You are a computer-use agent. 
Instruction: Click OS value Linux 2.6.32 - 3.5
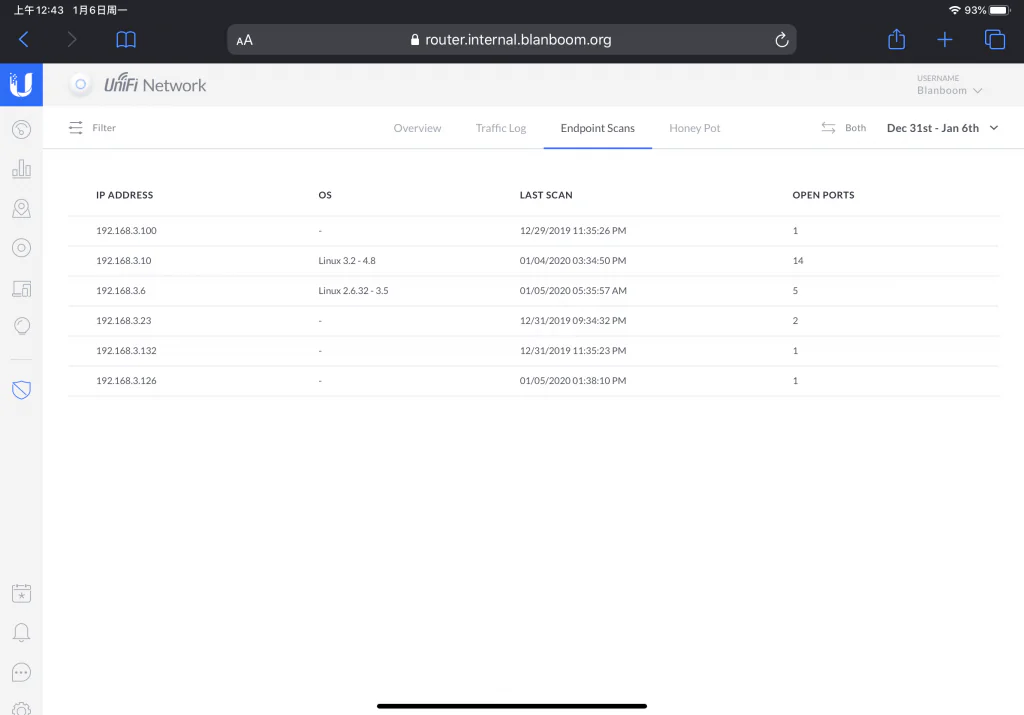(353, 291)
